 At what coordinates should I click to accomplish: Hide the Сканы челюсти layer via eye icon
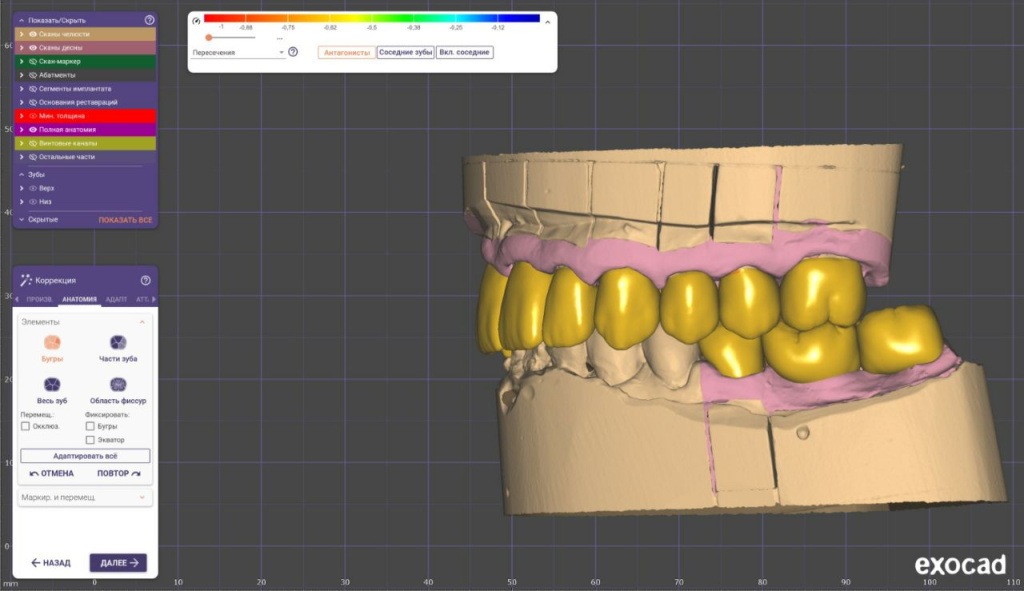[x=33, y=34]
